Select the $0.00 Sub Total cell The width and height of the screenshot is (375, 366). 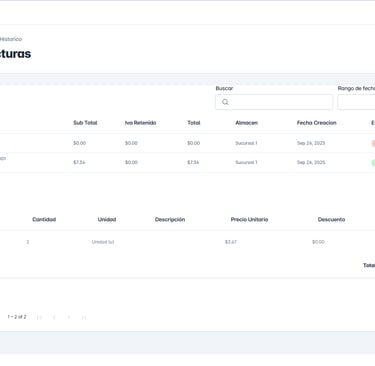coord(79,143)
